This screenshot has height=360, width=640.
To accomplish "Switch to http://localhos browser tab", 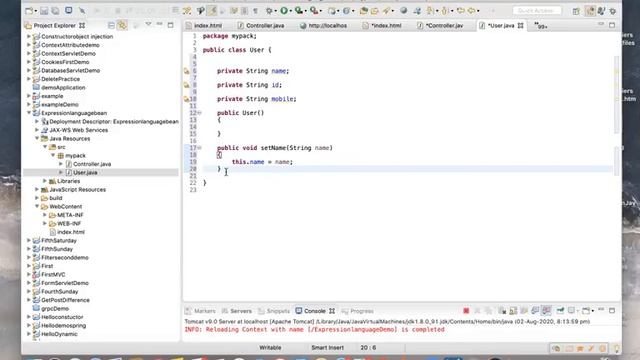I will point(324,25).
